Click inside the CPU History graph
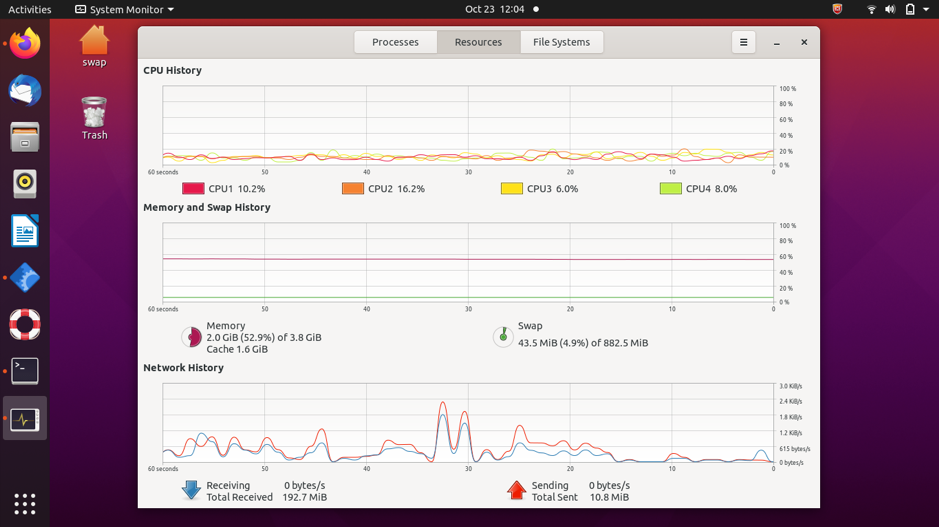 coord(468,126)
